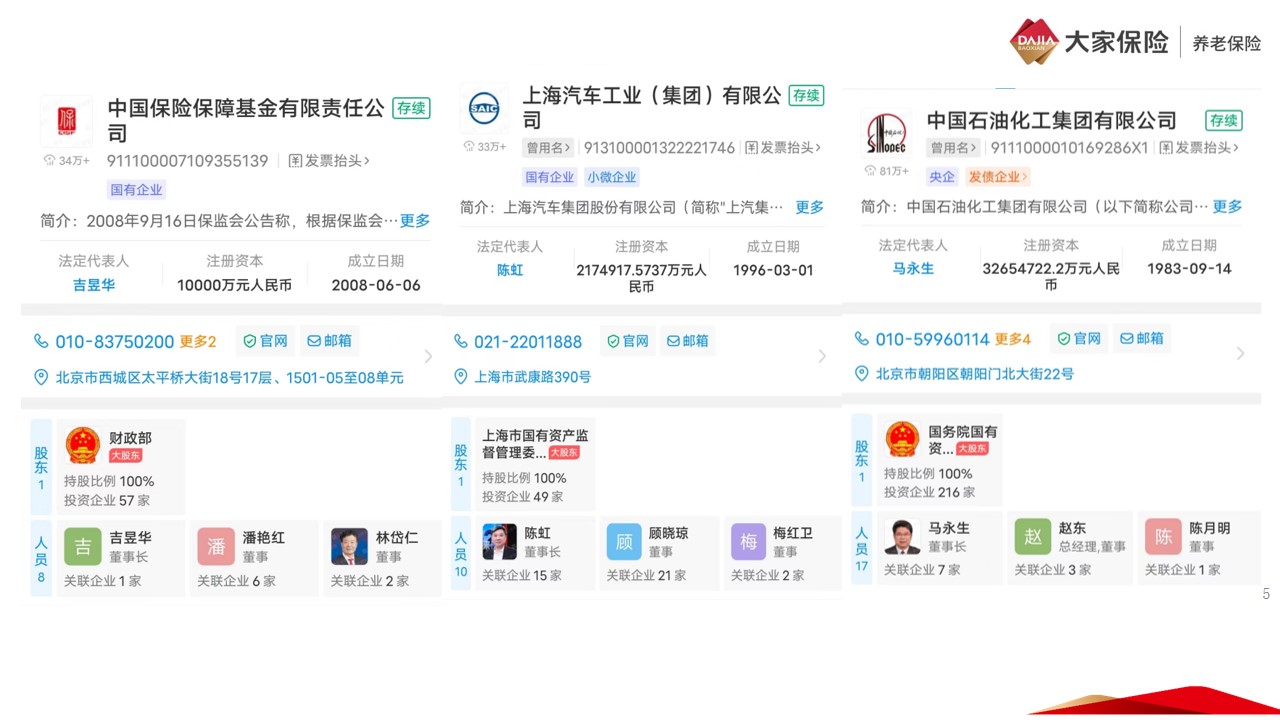Open 邮箱 for 010-59960114 row
This screenshot has height=720, width=1280.
[x=1142, y=339]
